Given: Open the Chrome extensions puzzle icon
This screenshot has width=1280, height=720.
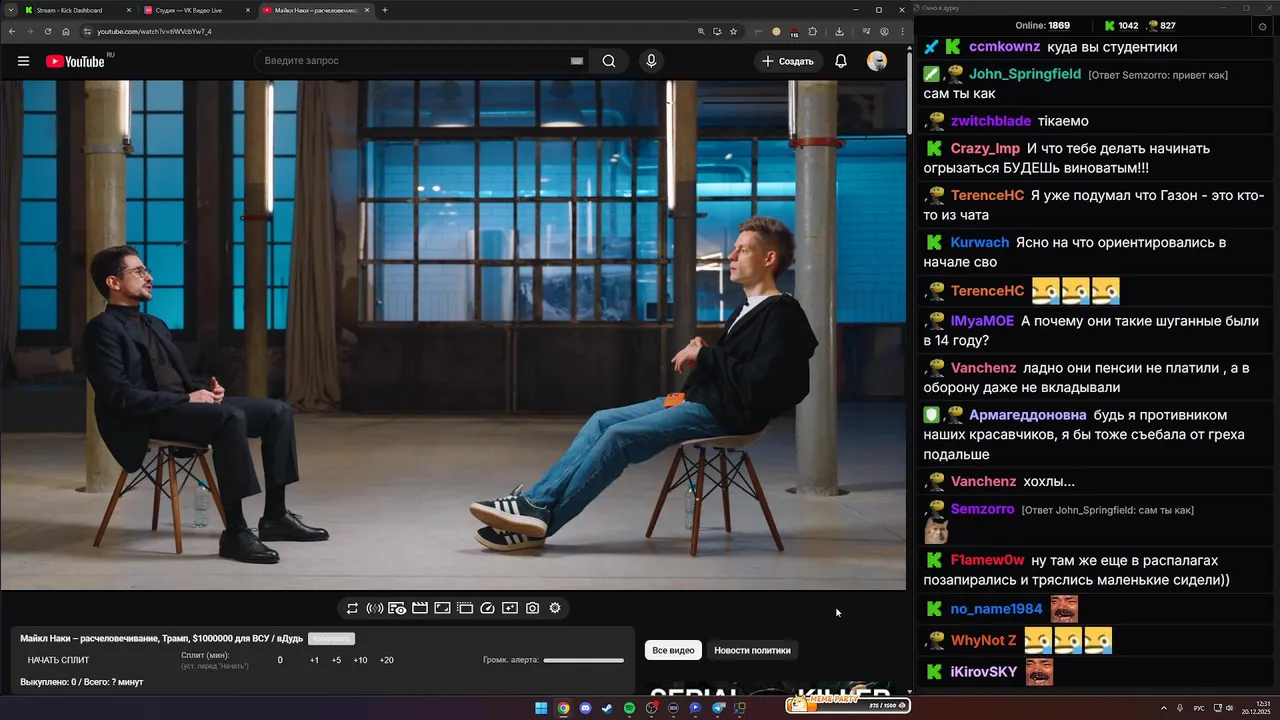Looking at the screenshot, I should pyautogui.click(x=812, y=31).
